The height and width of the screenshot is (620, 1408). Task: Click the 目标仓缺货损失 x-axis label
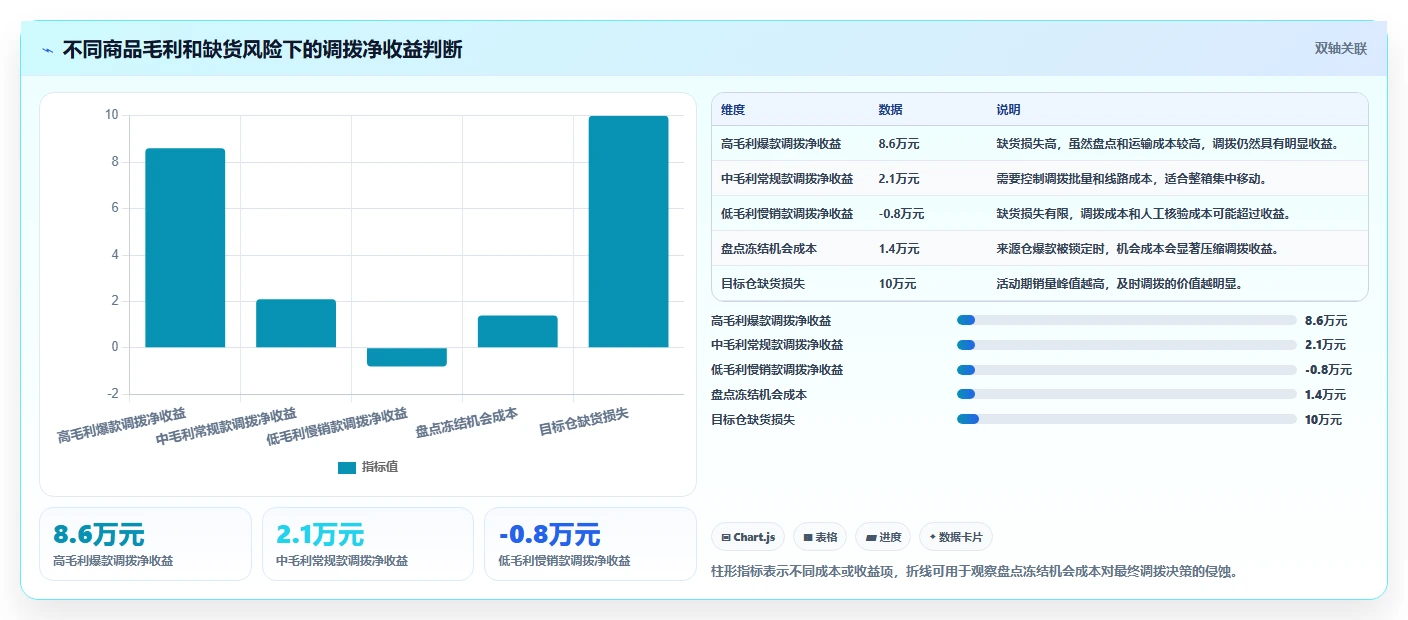click(x=584, y=421)
